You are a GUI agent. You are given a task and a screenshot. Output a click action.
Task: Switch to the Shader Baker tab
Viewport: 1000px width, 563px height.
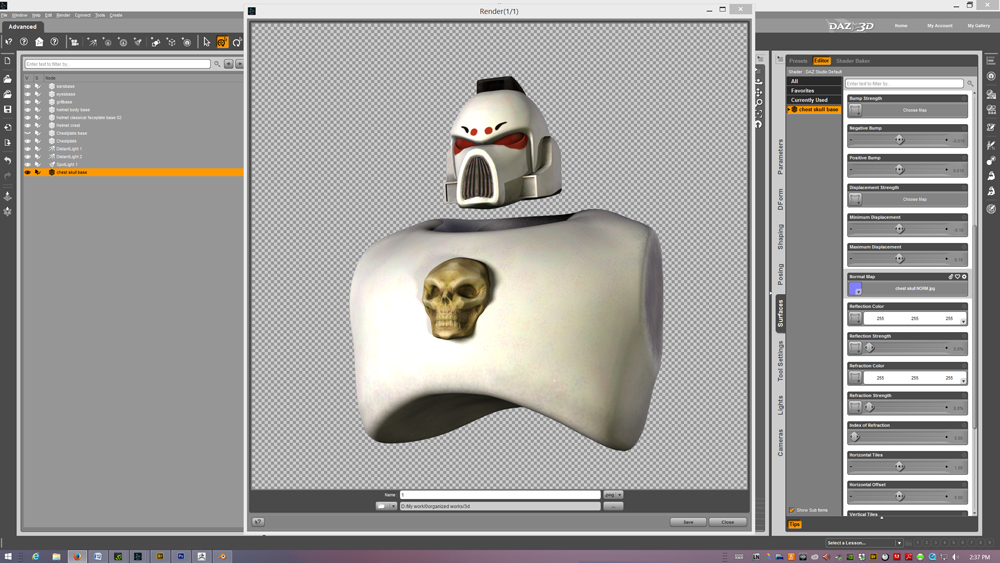tap(853, 61)
